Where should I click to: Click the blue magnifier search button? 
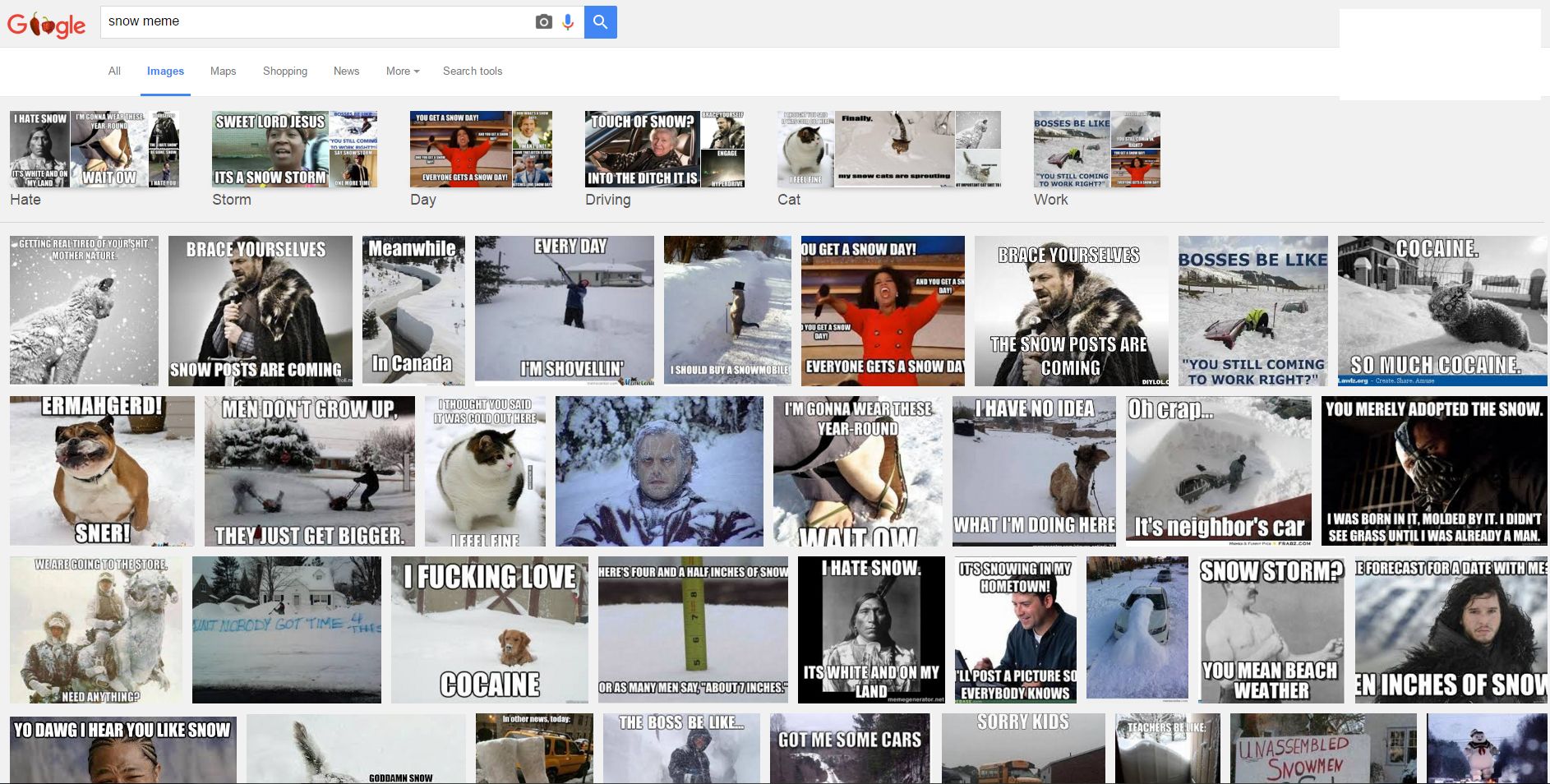601,22
